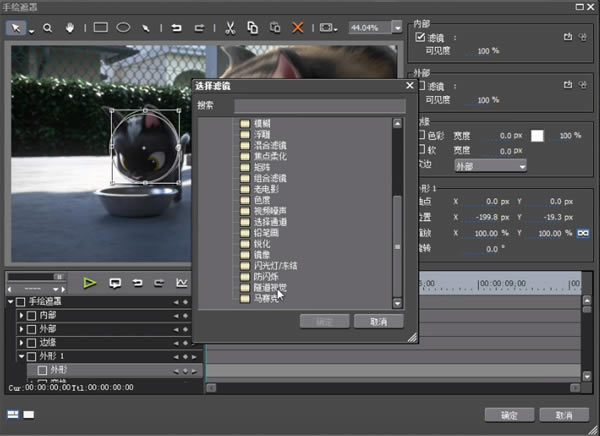Open selection tool options arrow
The image size is (600, 436).
coord(31,31)
